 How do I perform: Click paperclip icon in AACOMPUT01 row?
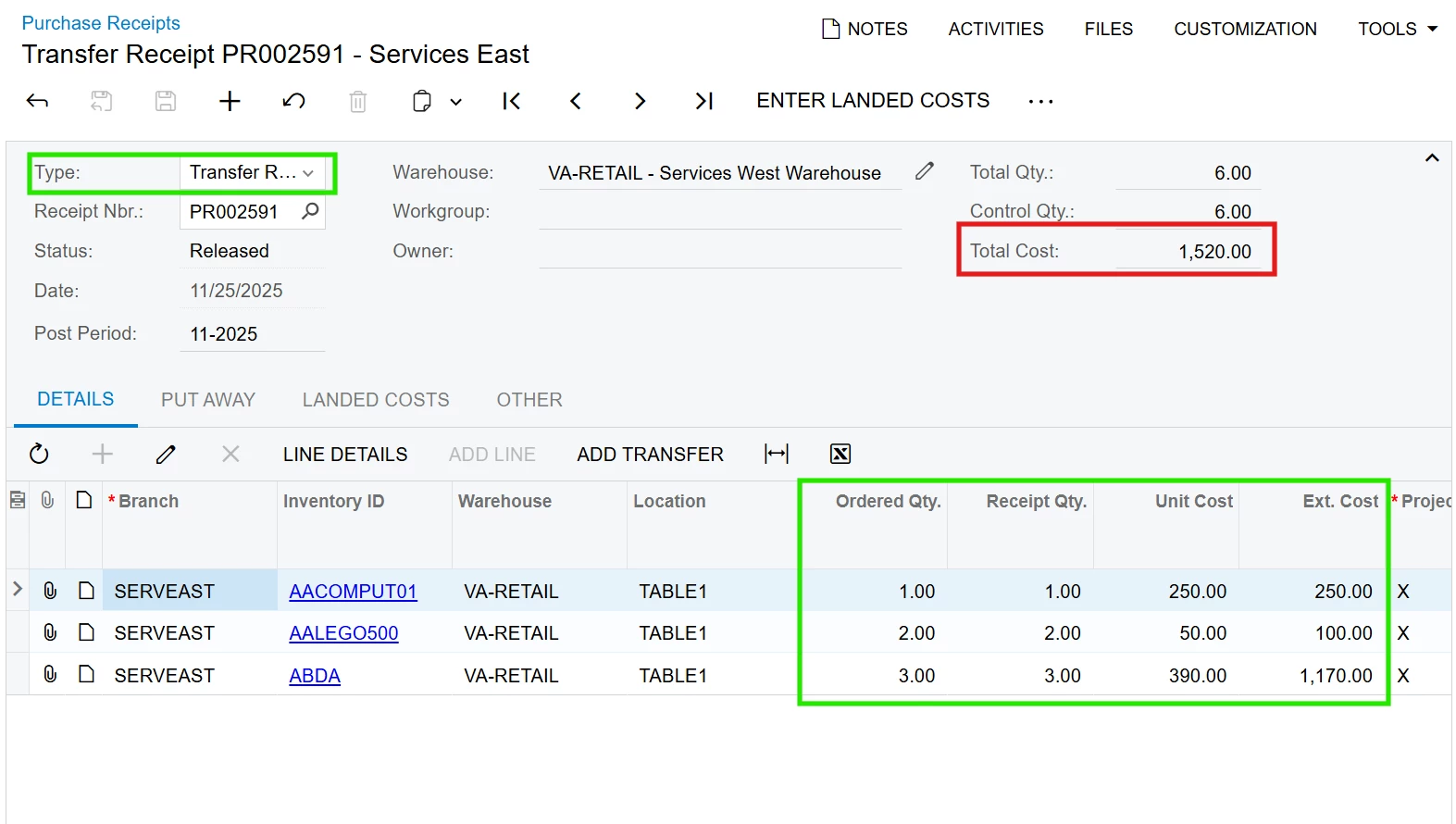[50, 591]
